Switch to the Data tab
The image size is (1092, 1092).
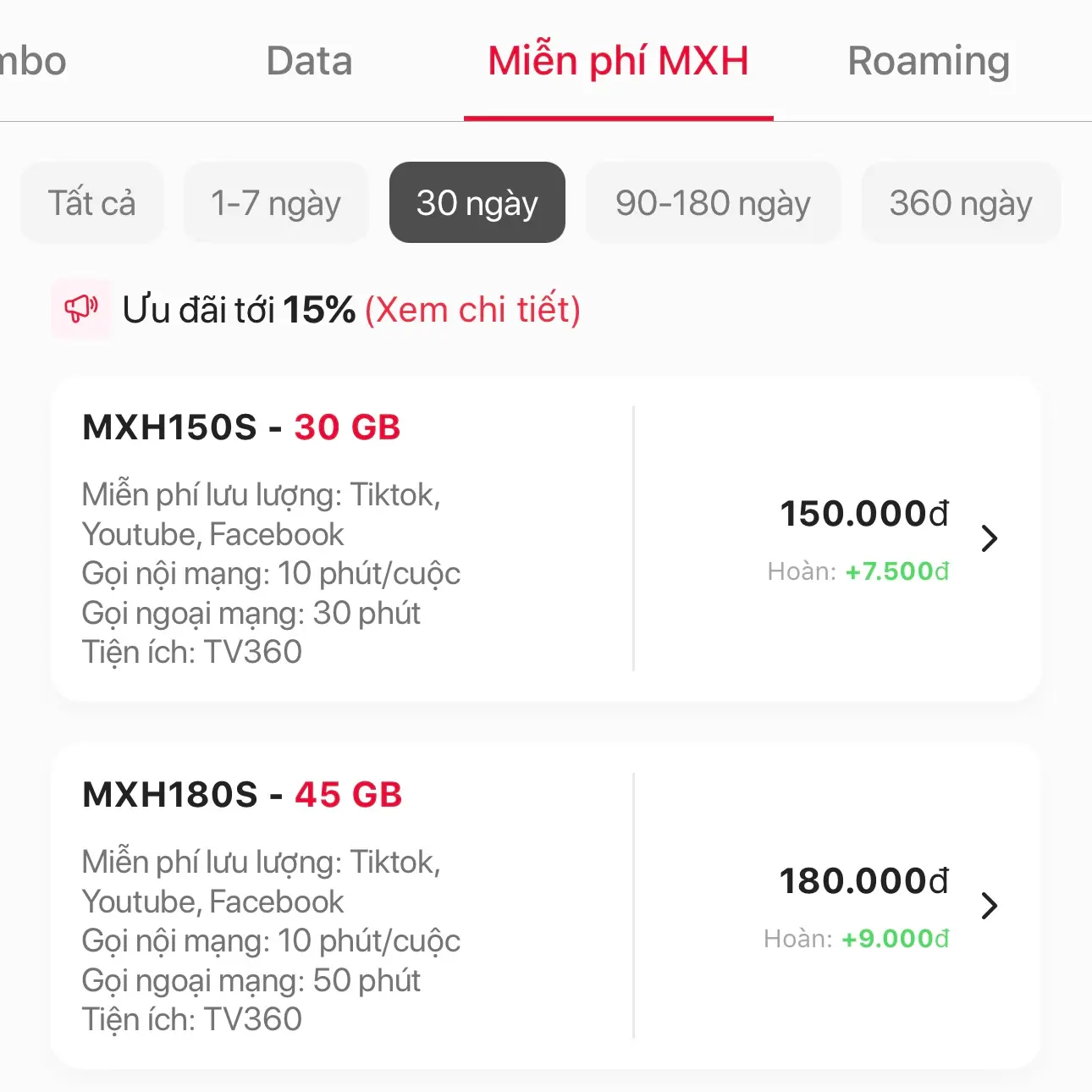click(x=308, y=61)
